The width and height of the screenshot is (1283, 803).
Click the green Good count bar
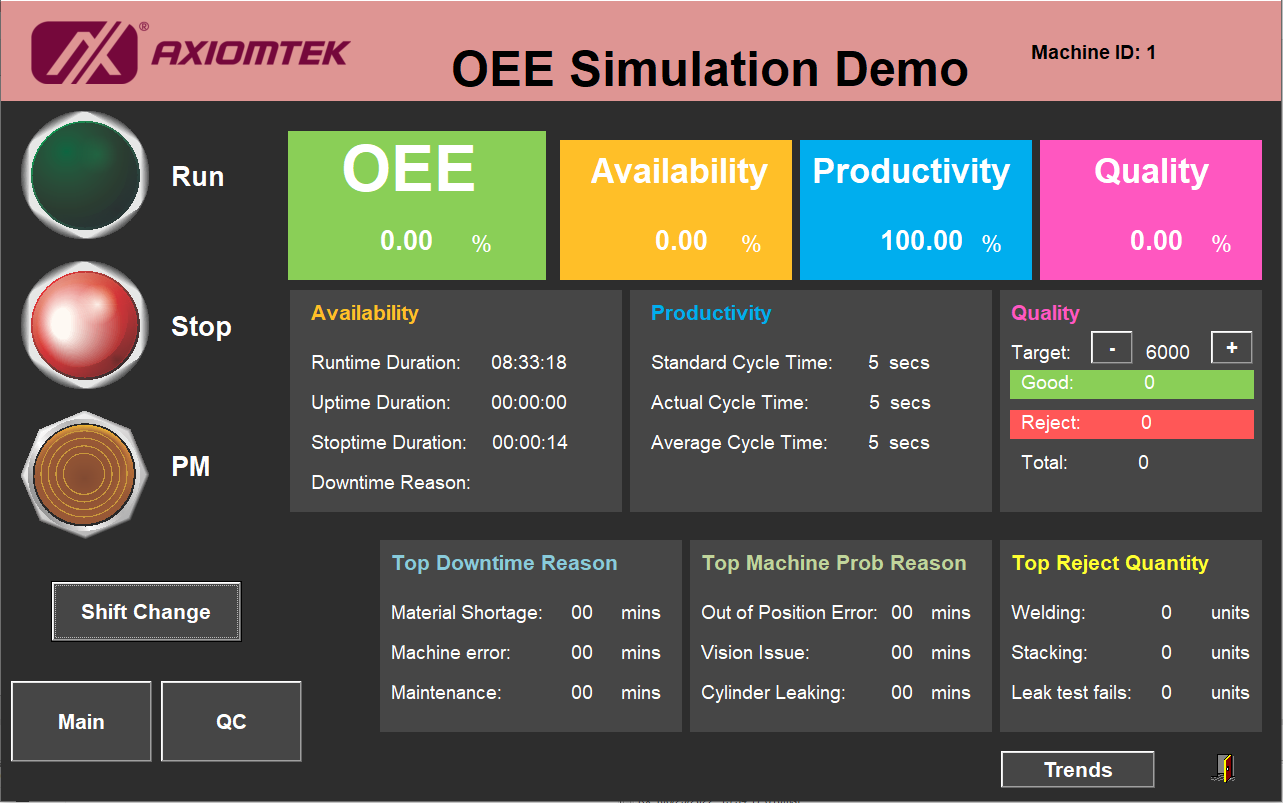point(1131,383)
